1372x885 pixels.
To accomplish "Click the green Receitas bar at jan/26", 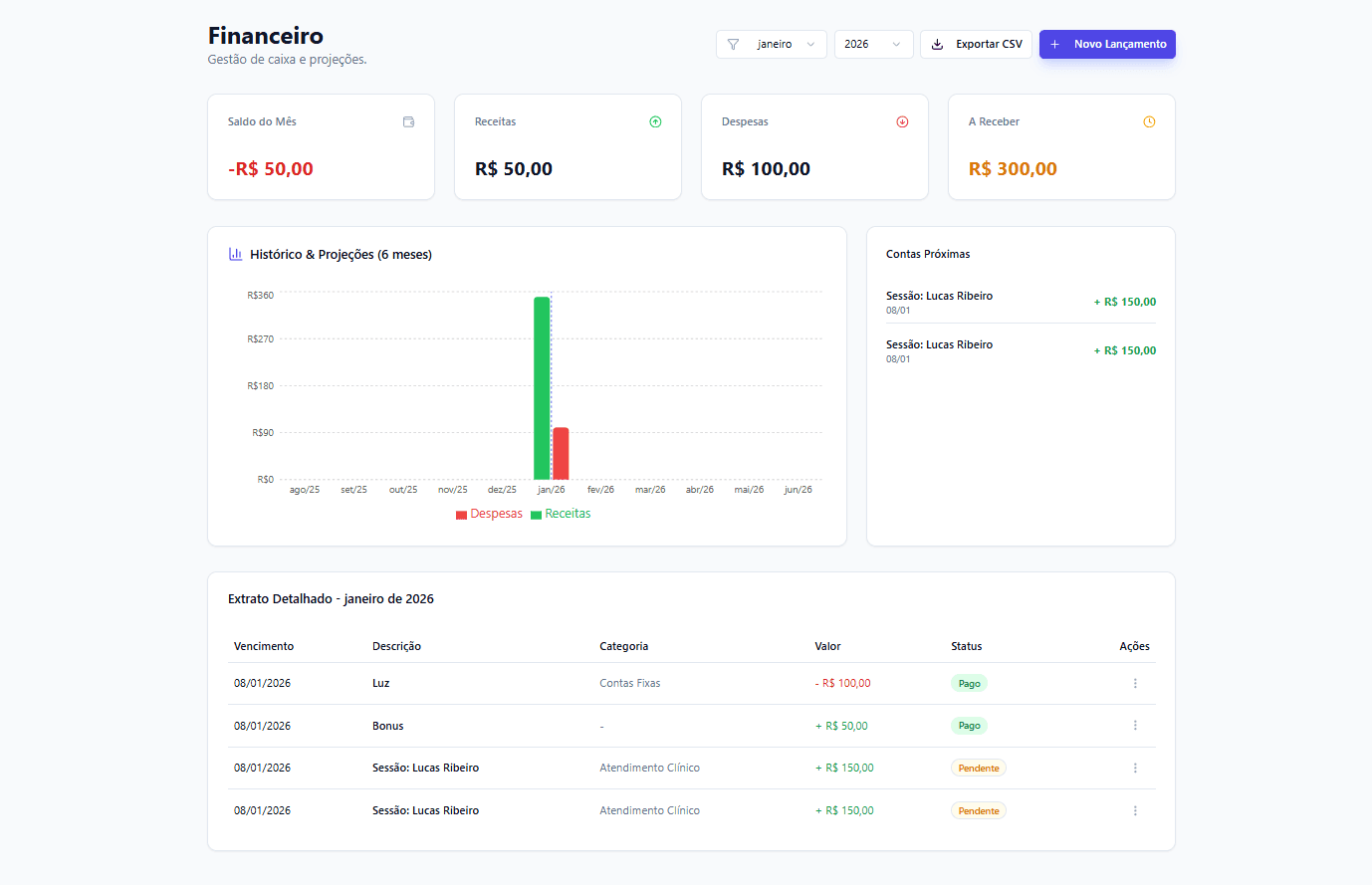I will click(541, 388).
